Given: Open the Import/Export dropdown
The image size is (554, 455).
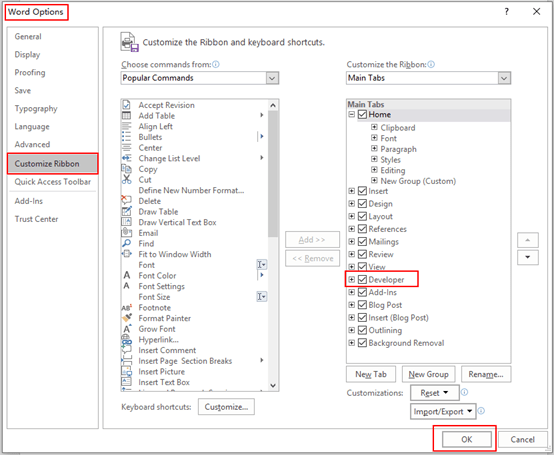Looking at the screenshot, I should pos(443,412).
